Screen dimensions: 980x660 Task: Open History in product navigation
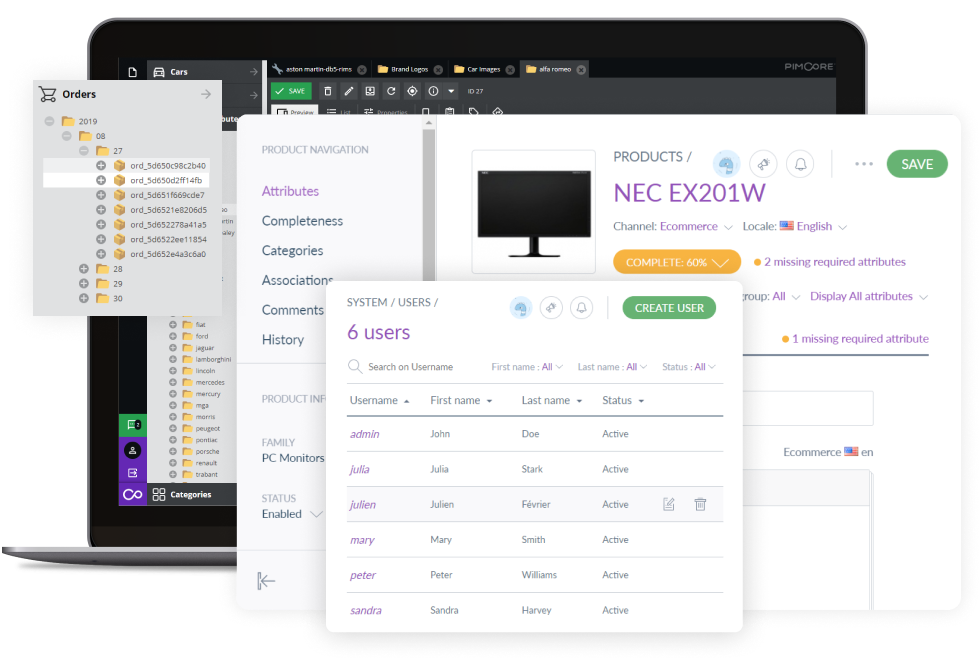click(x=282, y=339)
